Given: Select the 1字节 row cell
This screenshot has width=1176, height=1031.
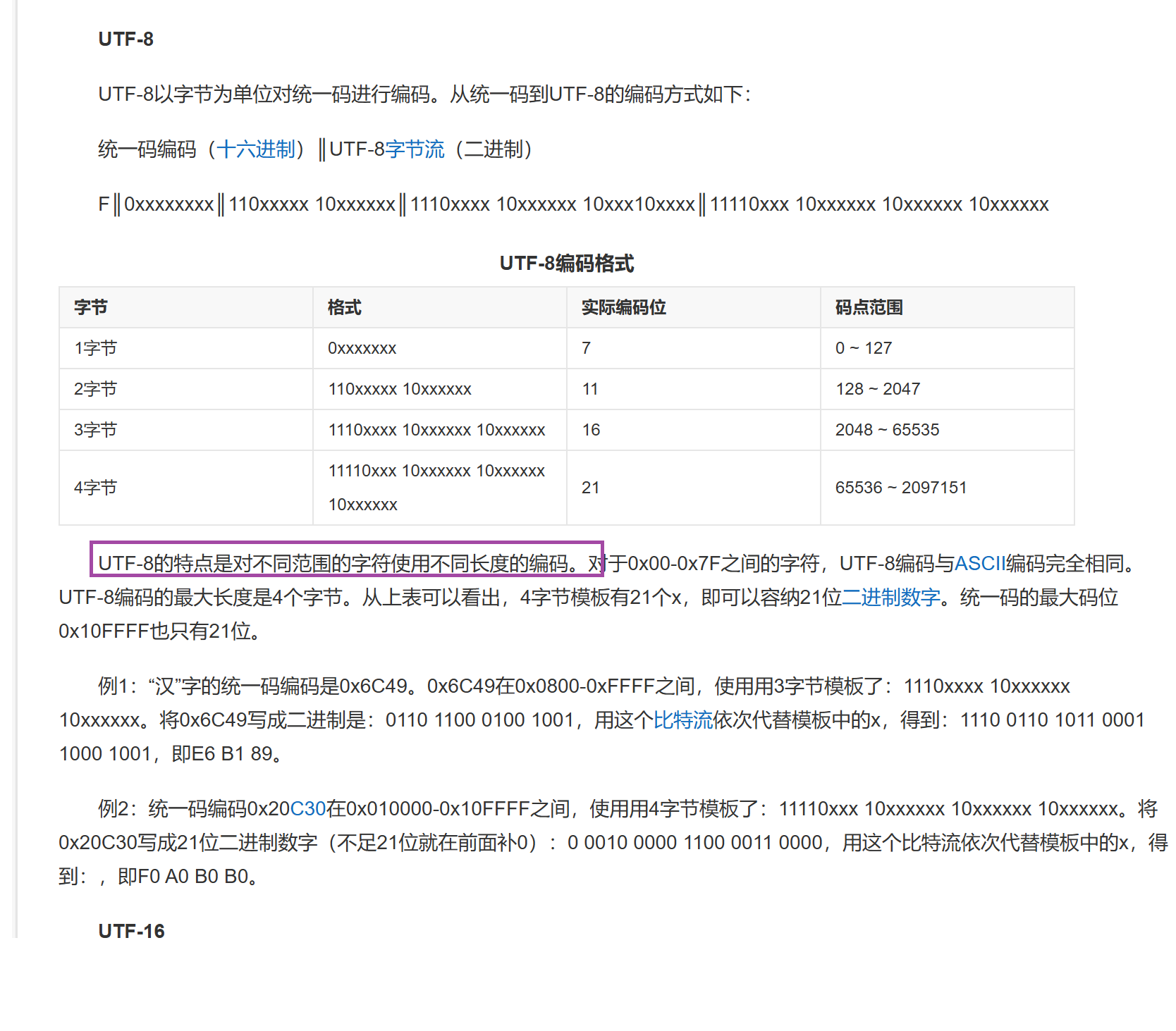Looking at the screenshot, I should click(186, 348).
